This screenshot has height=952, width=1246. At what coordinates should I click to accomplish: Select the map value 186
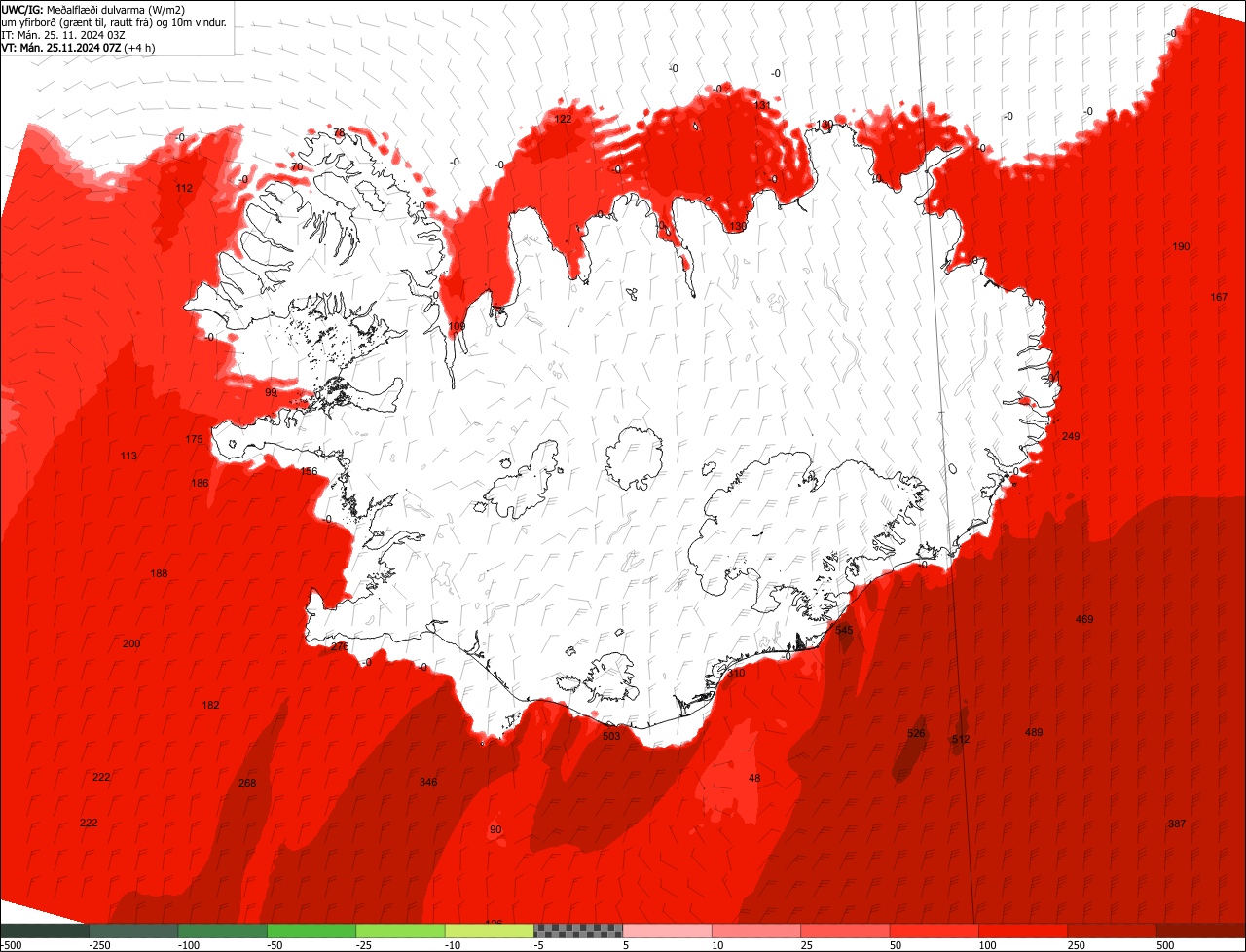coord(200,483)
